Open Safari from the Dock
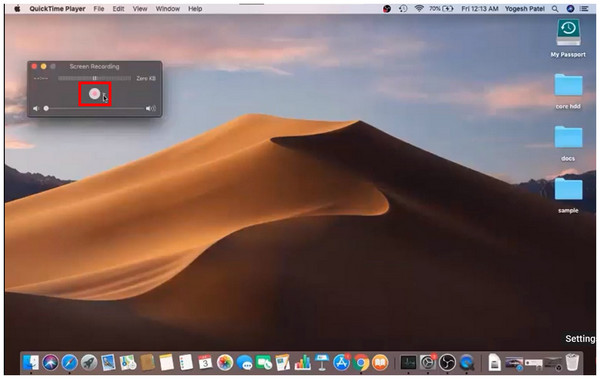 [x=70, y=362]
